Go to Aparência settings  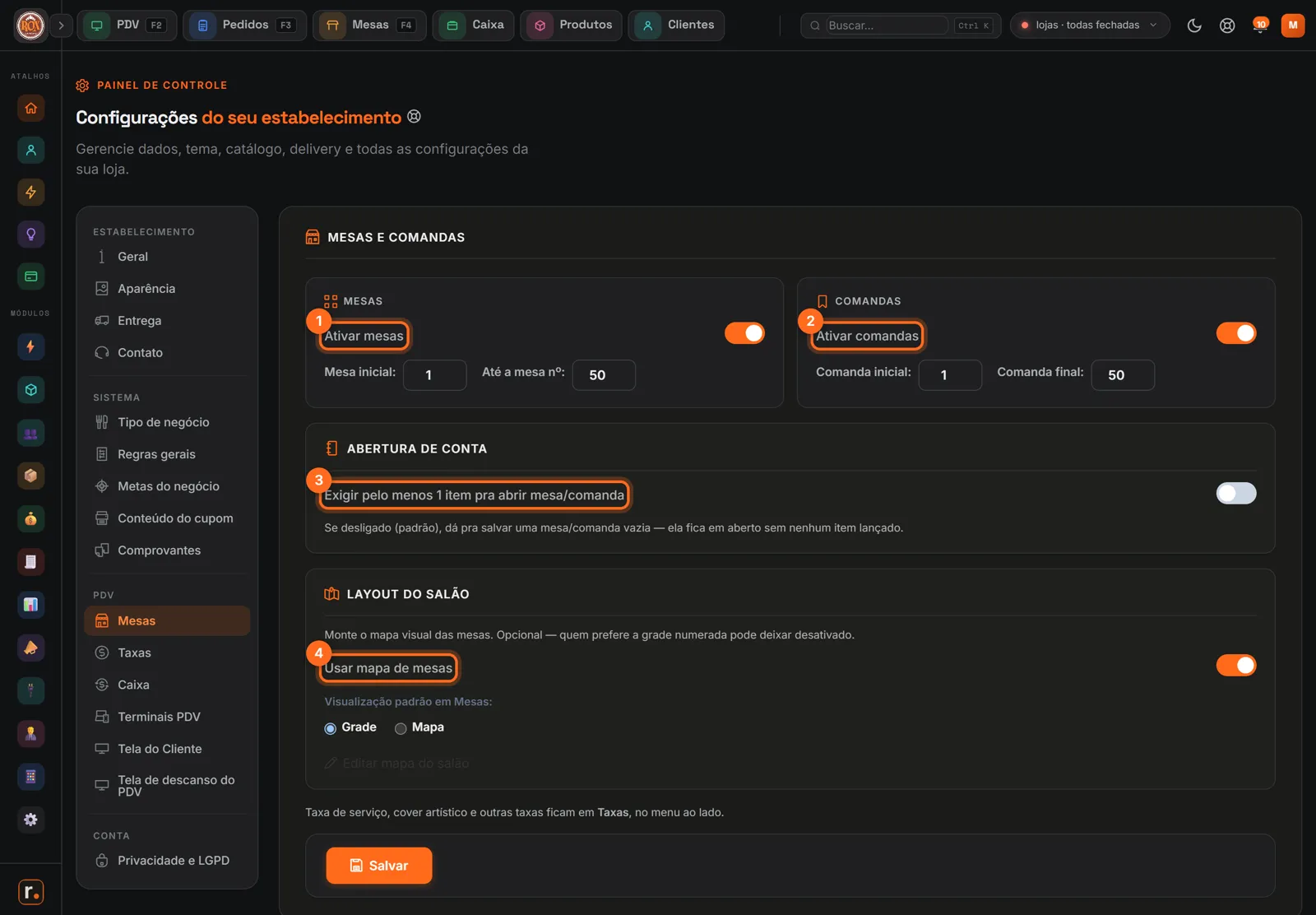[x=167, y=289]
